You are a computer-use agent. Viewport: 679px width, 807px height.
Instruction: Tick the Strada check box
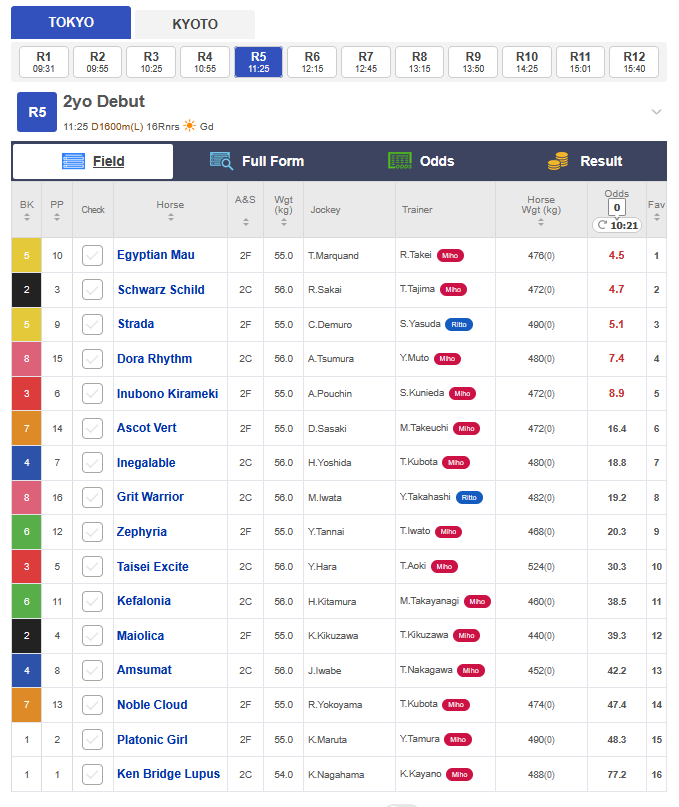click(93, 324)
